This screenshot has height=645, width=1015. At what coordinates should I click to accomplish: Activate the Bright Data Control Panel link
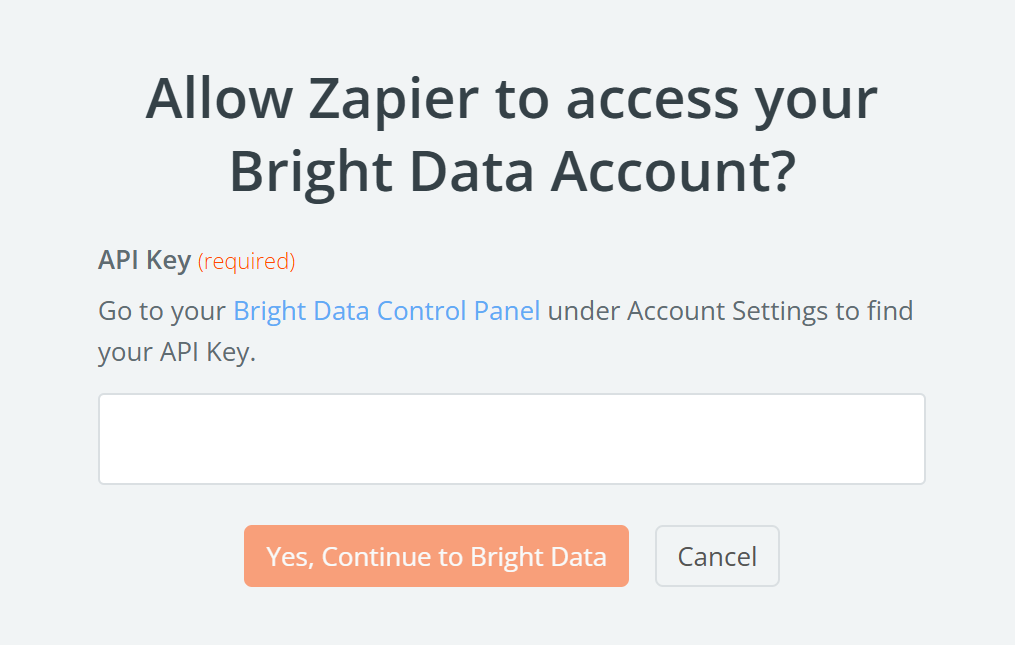pyautogui.click(x=386, y=311)
